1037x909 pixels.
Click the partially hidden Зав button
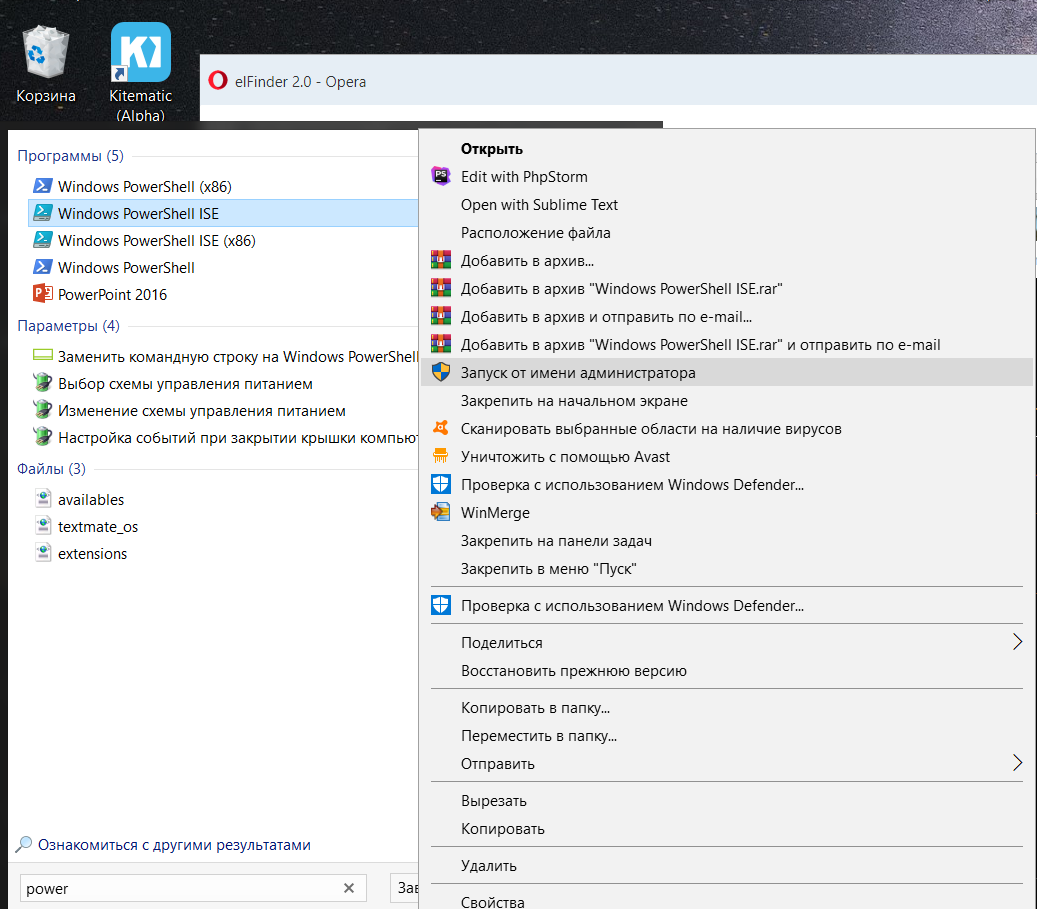pos(405,888)
